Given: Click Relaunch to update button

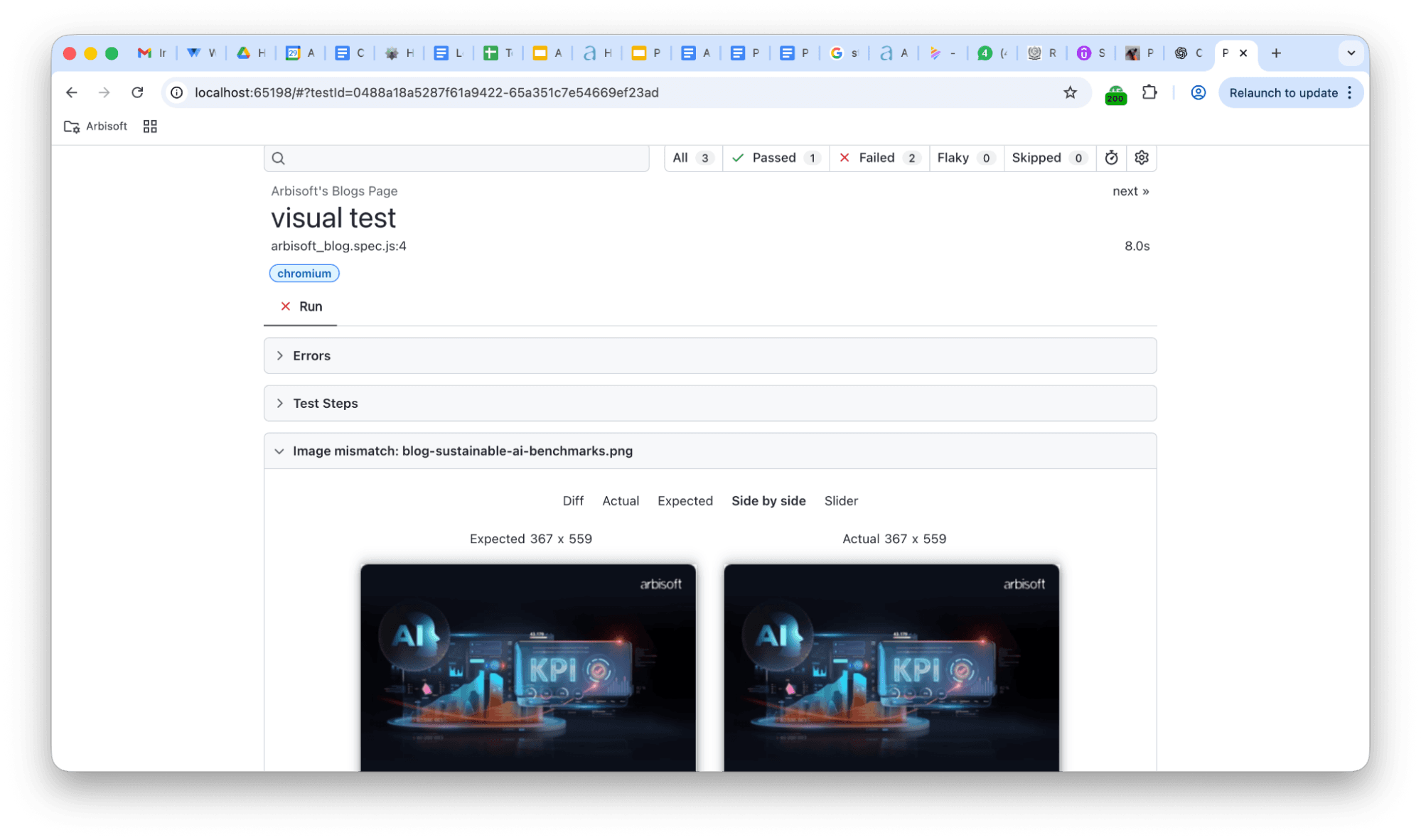Looking at the screenshot, I should click(x=1283, y=93).
